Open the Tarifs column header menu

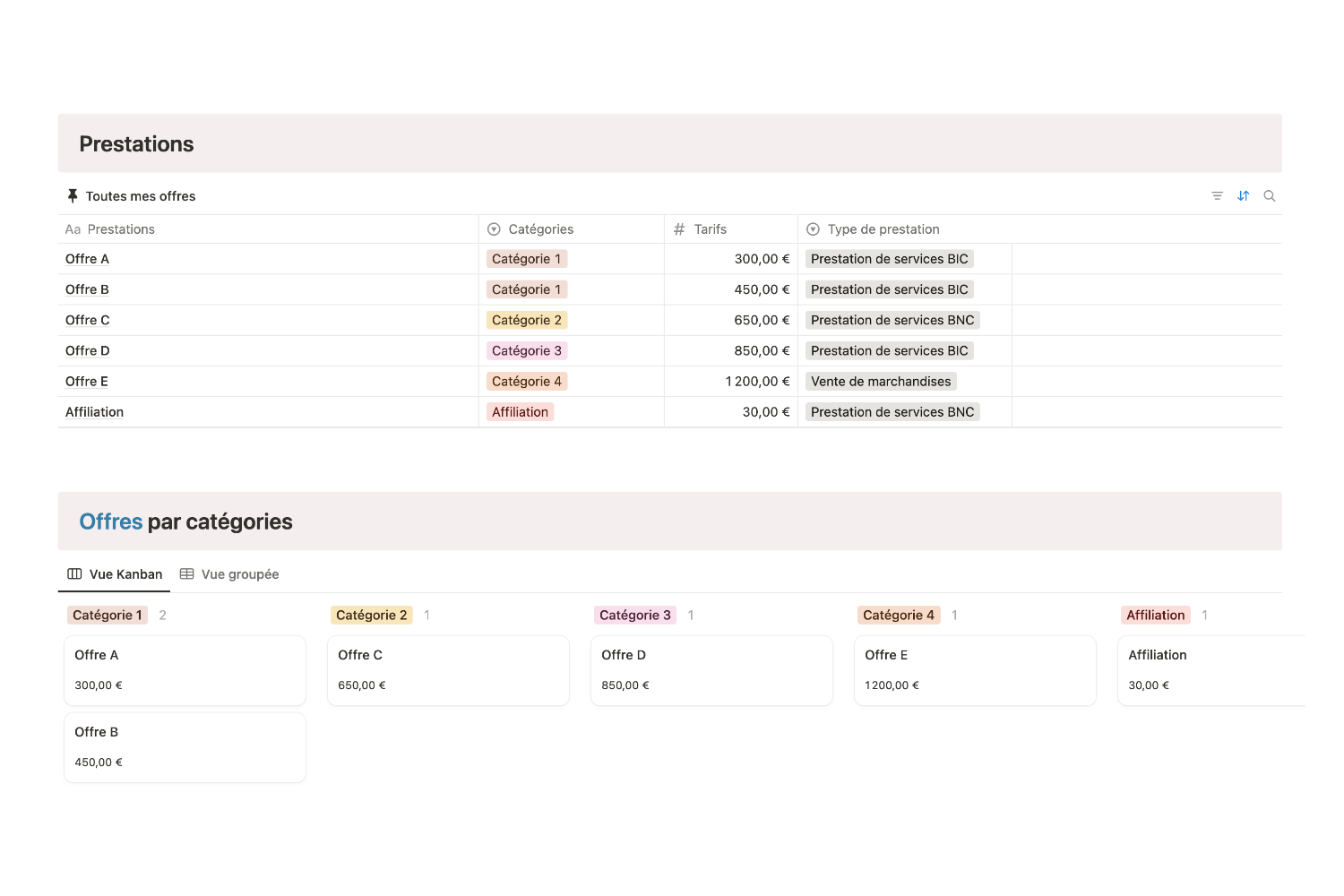coord(731,229)
